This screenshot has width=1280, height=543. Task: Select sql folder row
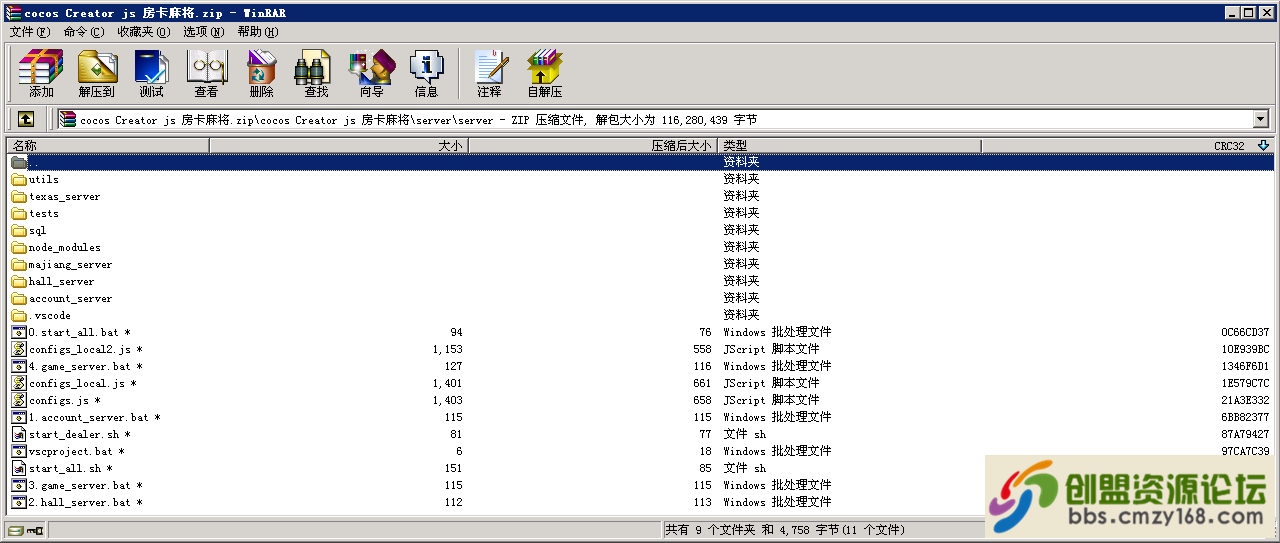tap(640, 230)
